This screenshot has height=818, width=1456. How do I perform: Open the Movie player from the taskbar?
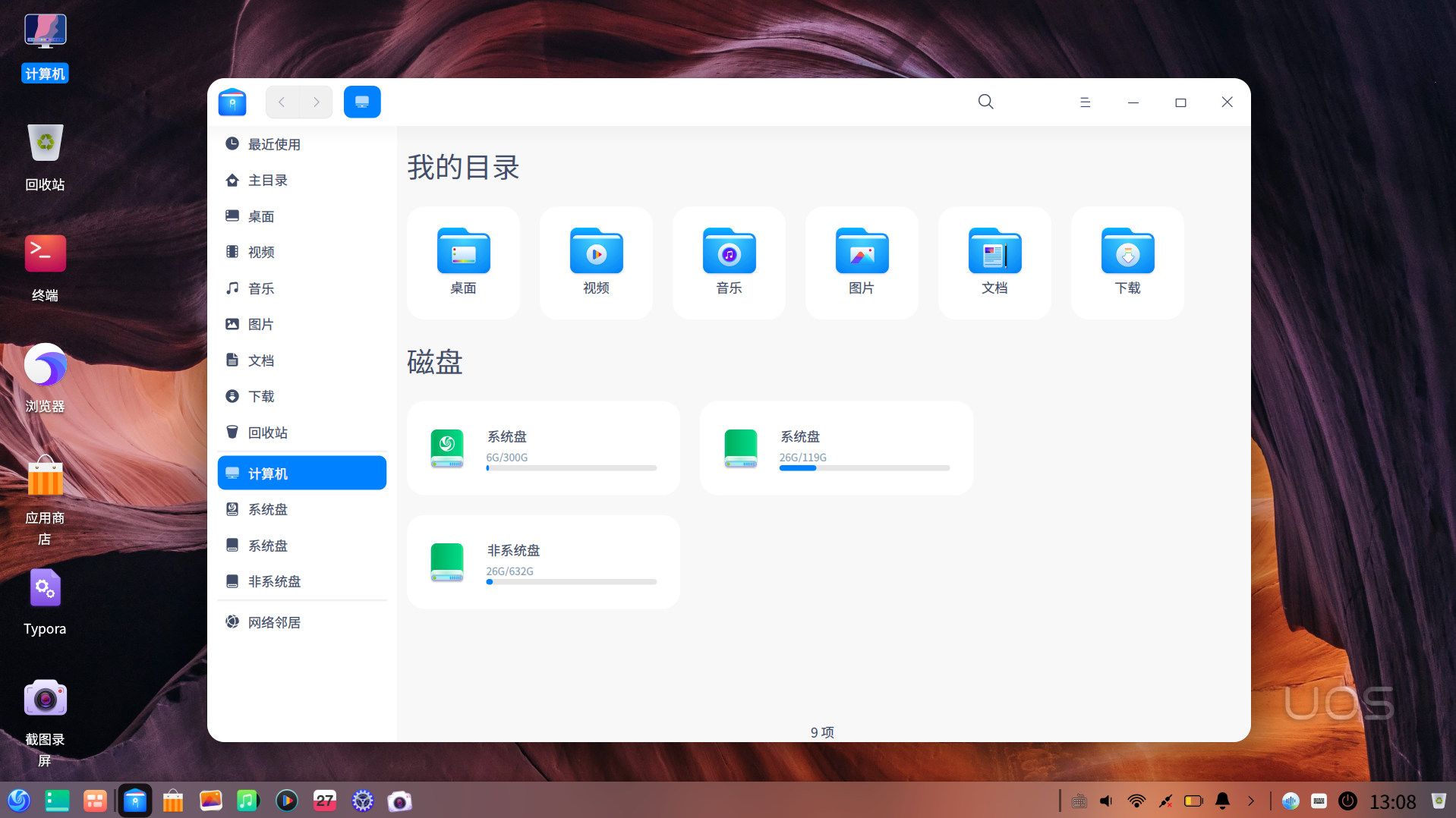click(x=286, y=801)
